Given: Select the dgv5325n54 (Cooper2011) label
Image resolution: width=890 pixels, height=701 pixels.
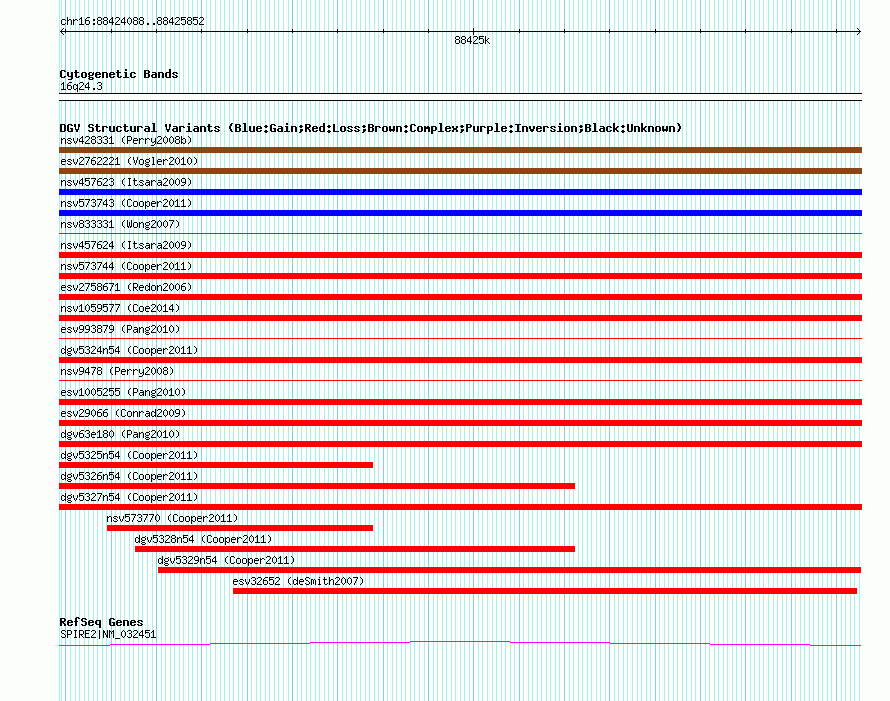Looking at the screenshot, I should (x=129, y=455).
